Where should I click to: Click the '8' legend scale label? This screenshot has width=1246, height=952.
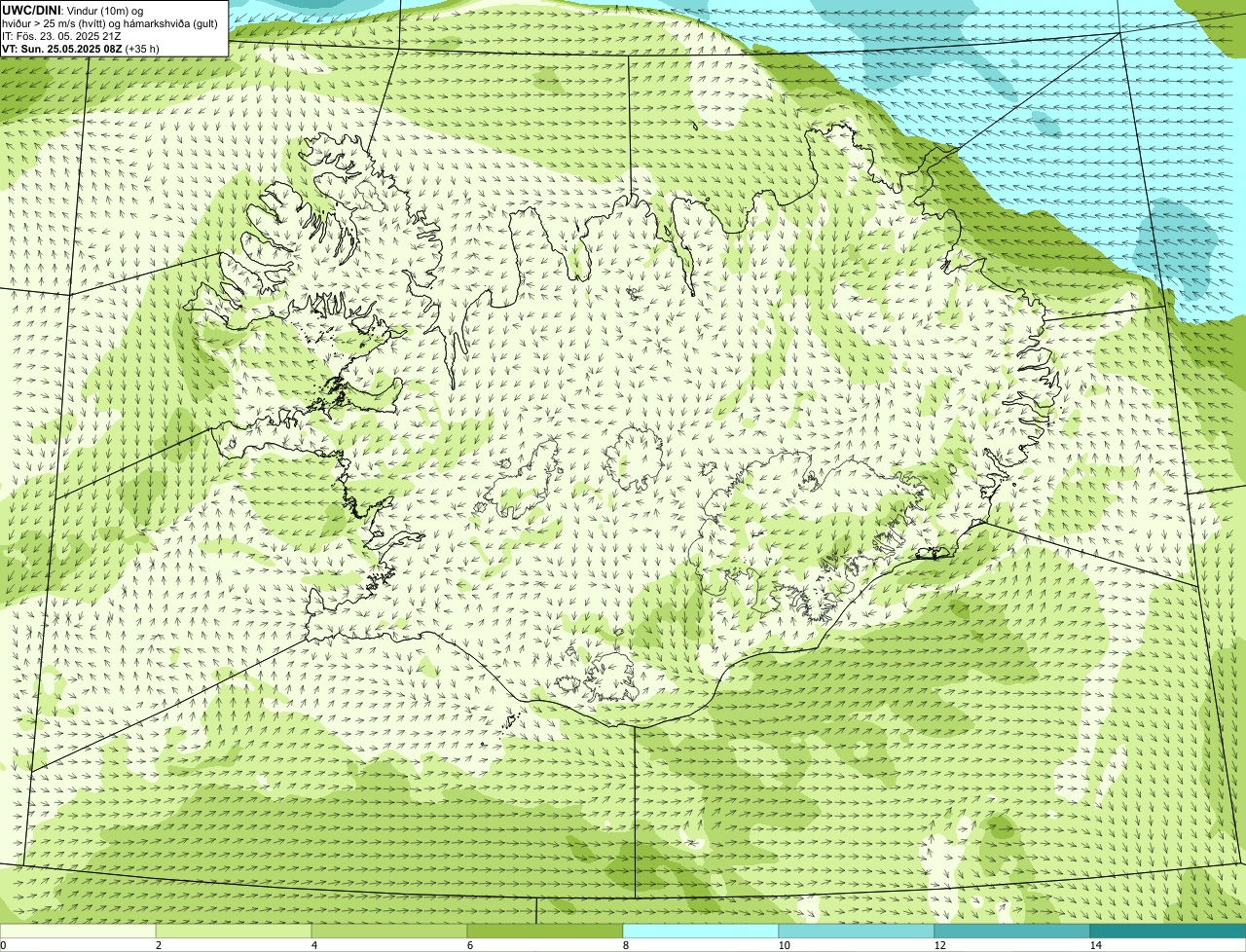pyautogui.click(x=625, y=945)
